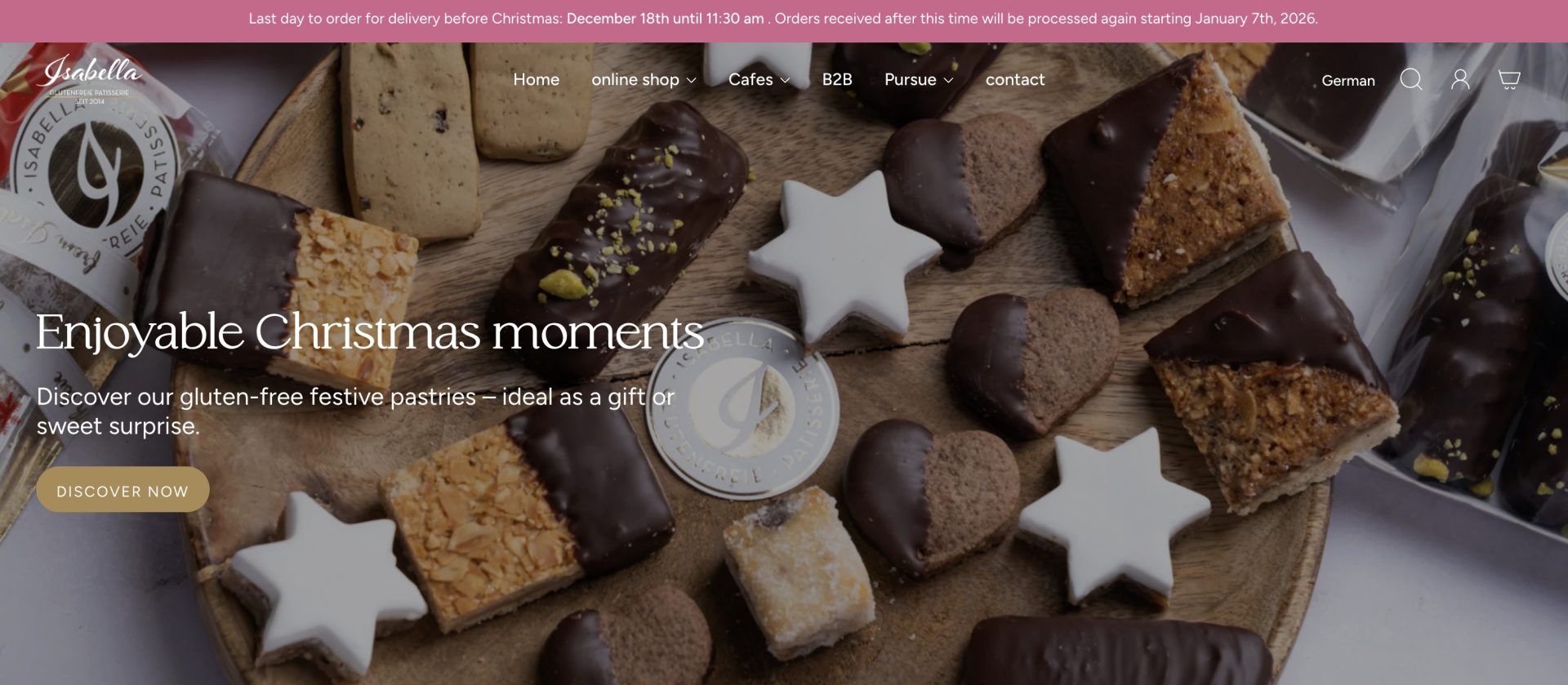Open the search magnifier icon
The width and height of the screenshot is (1568, 685).
(1411, 79)
